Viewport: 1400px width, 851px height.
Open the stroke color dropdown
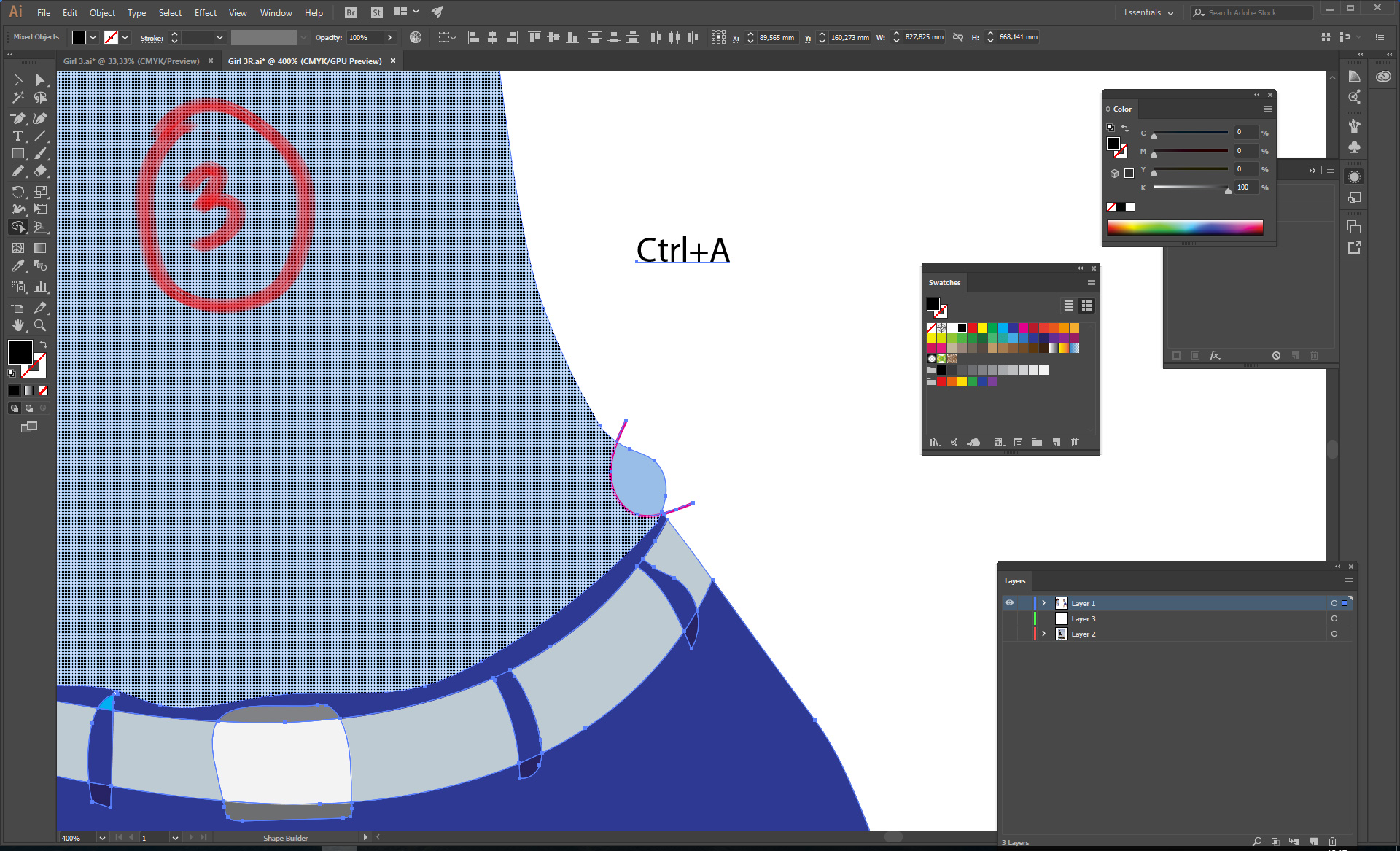click(125, 37)
